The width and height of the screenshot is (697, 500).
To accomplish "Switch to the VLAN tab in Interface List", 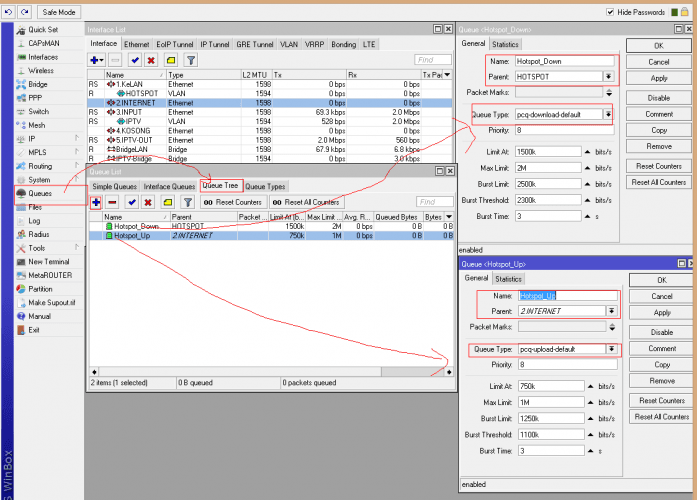I will pyautogui.click(x=288, y=44).
